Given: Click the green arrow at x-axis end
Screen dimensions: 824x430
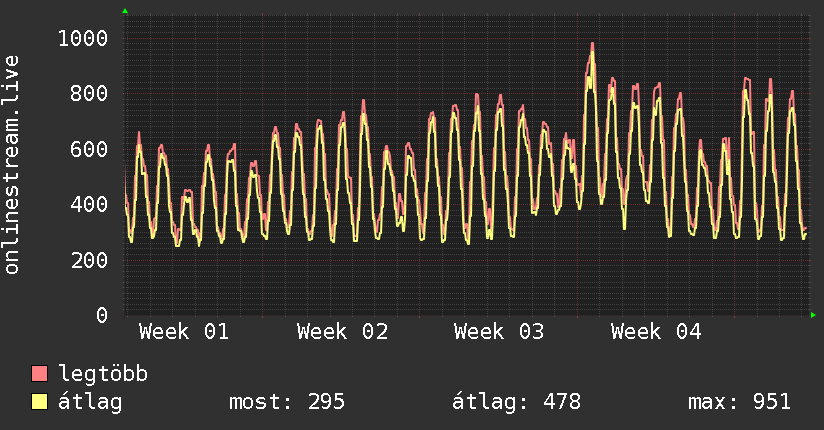Looking at the screenshot, I should tap(813, 315).
